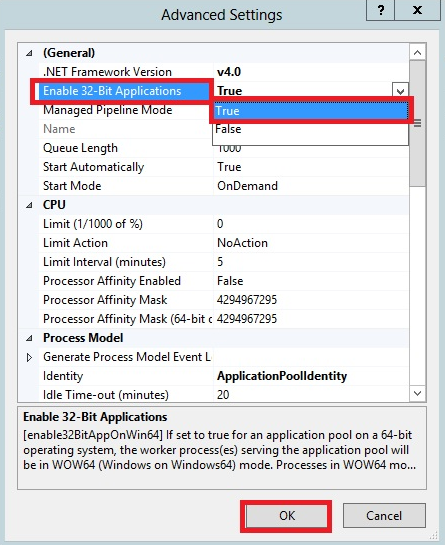Click scrollbar up arrow
The height and width of the screenshot is (545, 445).
click(x=418, y=53)
